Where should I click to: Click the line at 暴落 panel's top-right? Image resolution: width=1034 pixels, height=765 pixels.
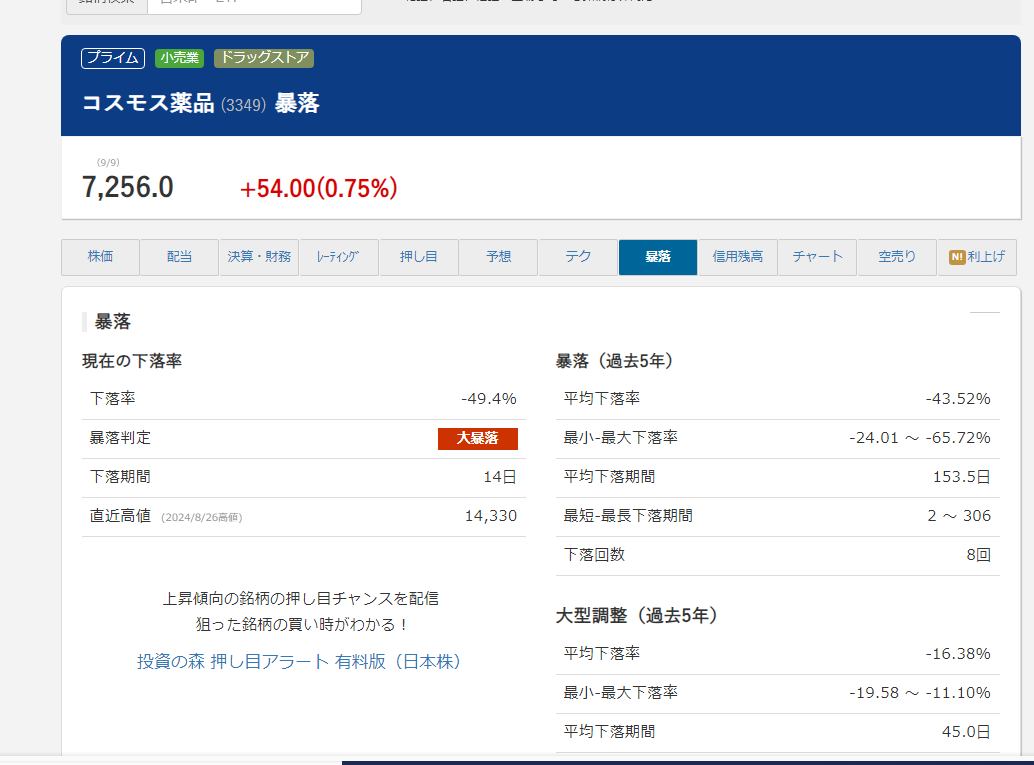tap(984, 313)
